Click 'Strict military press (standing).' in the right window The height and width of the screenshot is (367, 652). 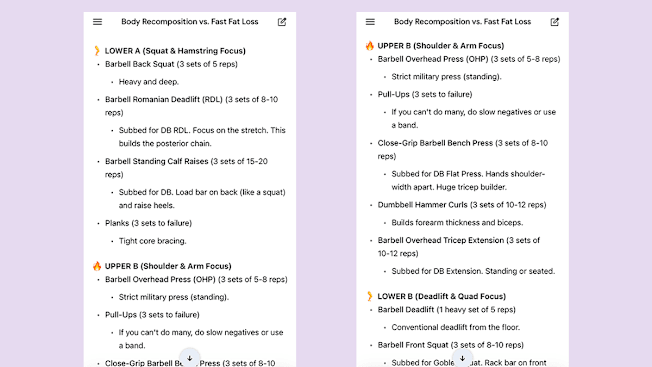pos(447,77)
